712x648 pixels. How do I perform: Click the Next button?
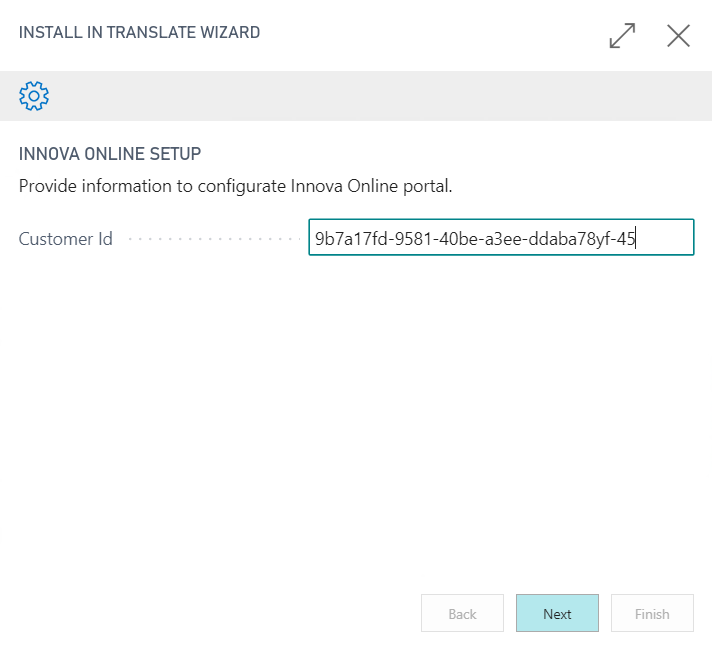click(557, 614)
